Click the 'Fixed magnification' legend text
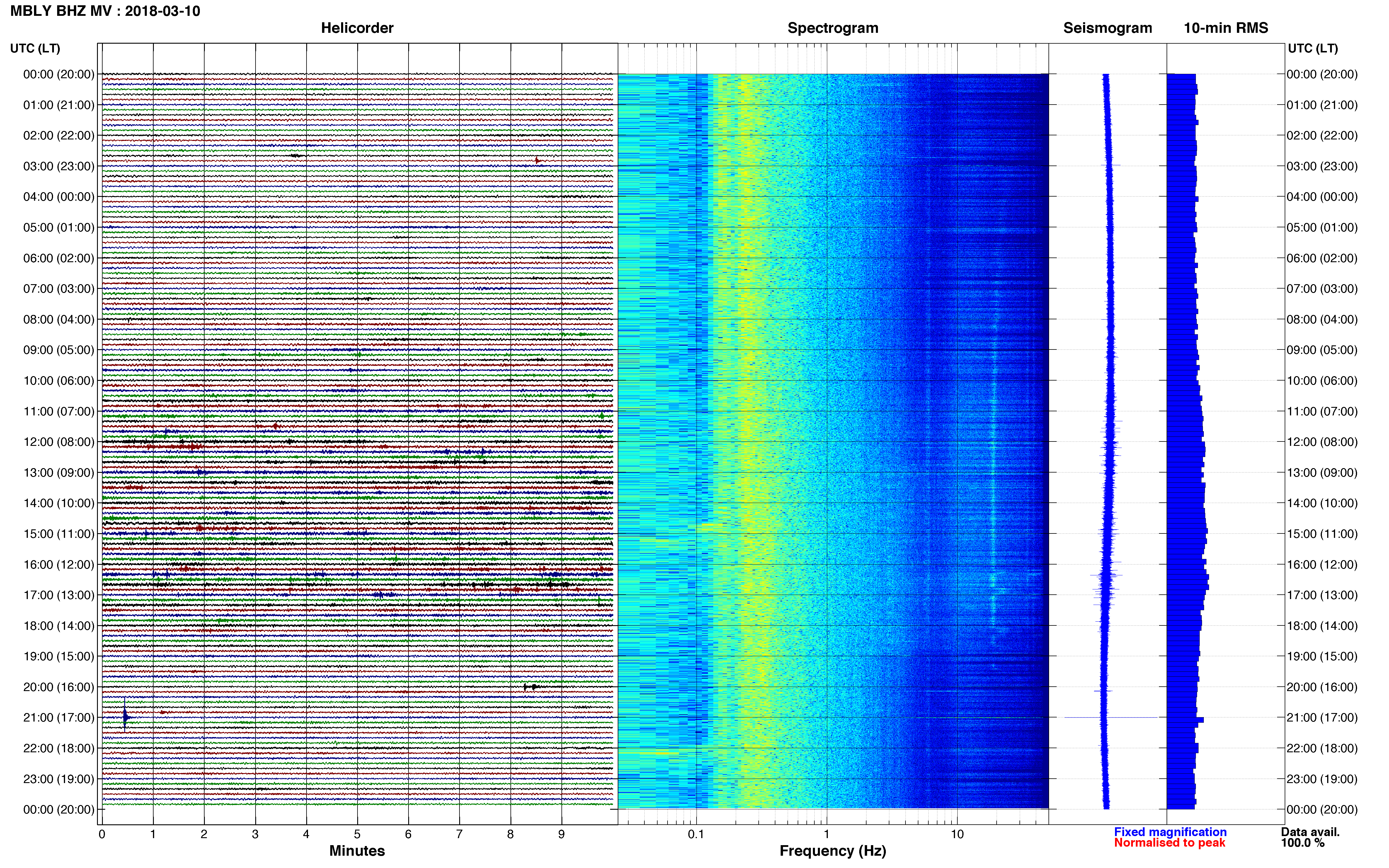This screenshot has height=868, width=1389. pos(1170,832)
